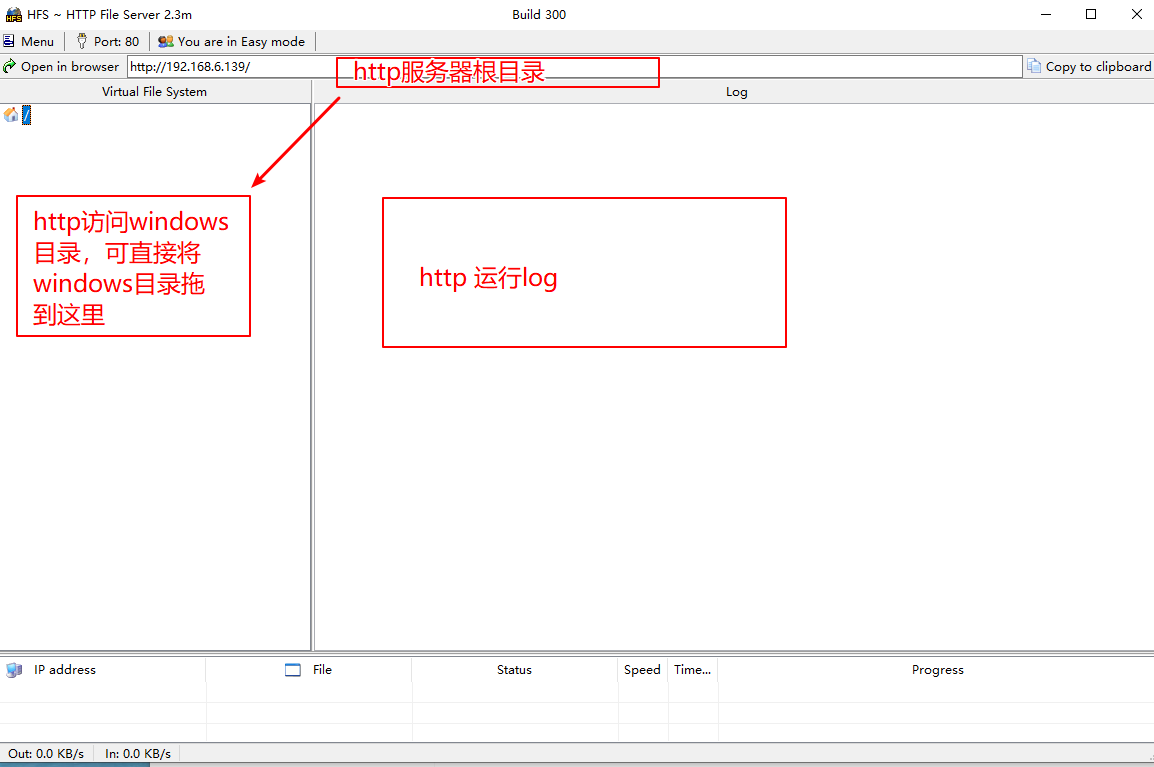Select the home icon of the VFS root
The width and height of the screenshot is (1154, 767).
point(8,114)
